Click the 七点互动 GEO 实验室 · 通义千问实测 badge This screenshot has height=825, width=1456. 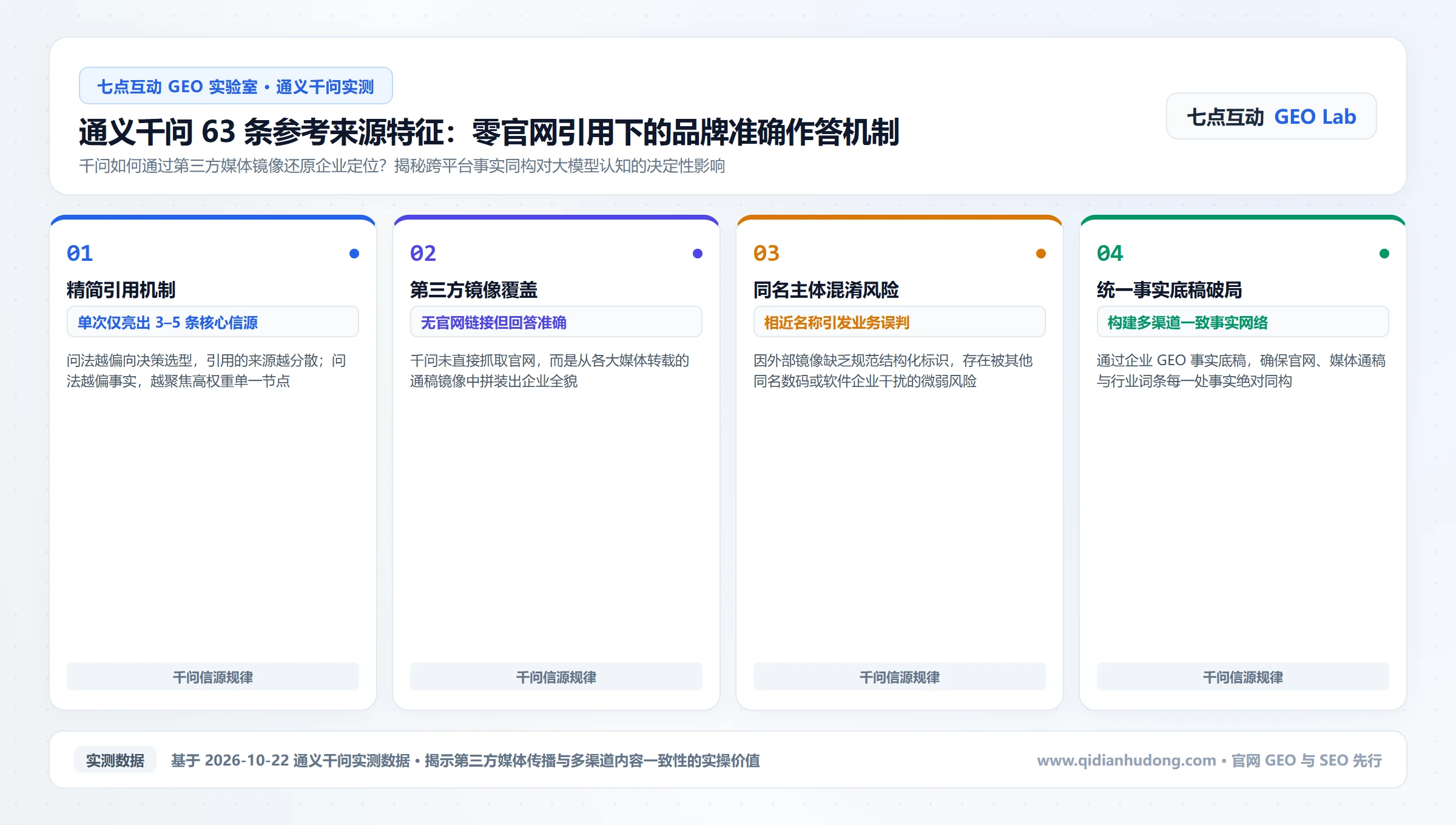(235, 86)
